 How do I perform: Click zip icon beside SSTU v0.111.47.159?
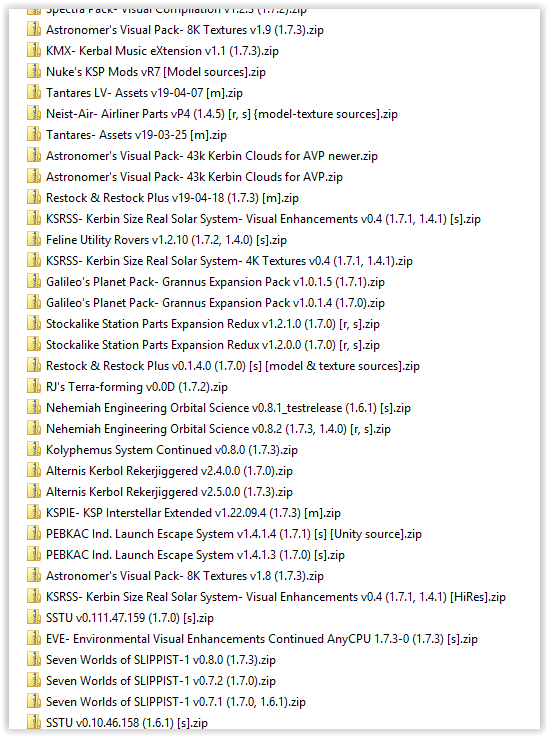click(34, 618)
